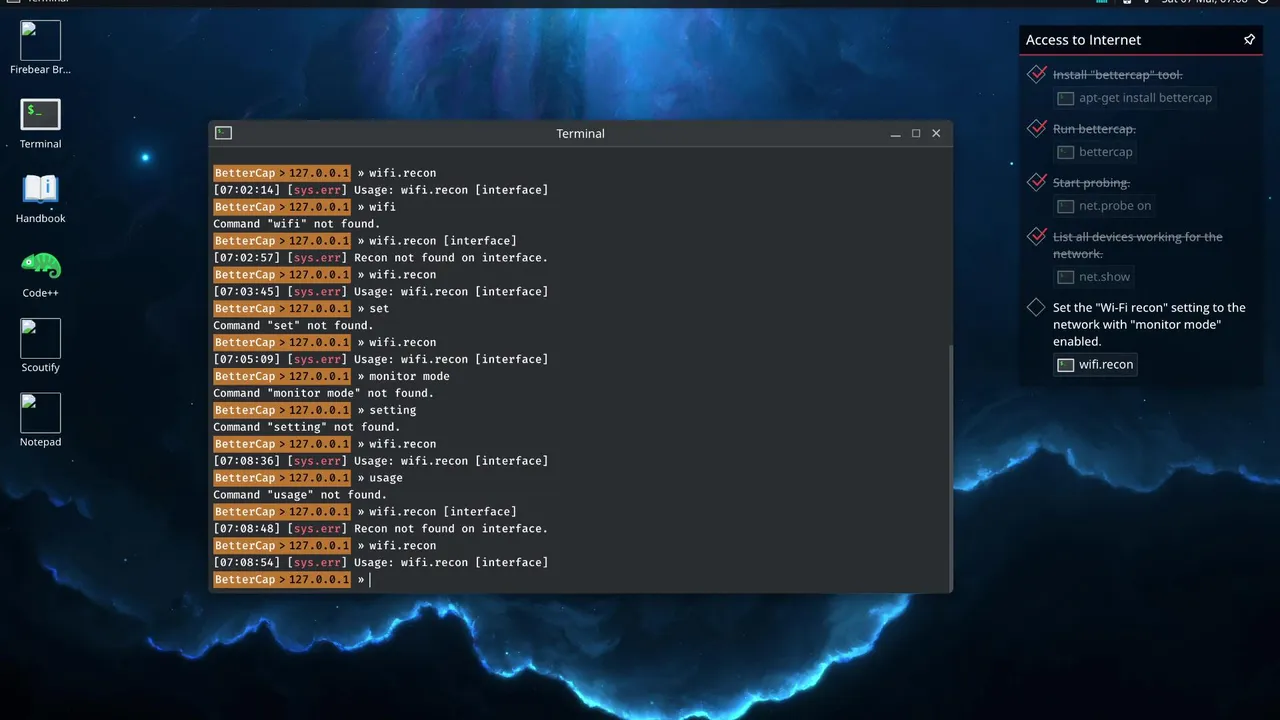Toggle the List all devices checkmark
Viewport: 1280px width, 720px height.
[x=1037, y=236]
